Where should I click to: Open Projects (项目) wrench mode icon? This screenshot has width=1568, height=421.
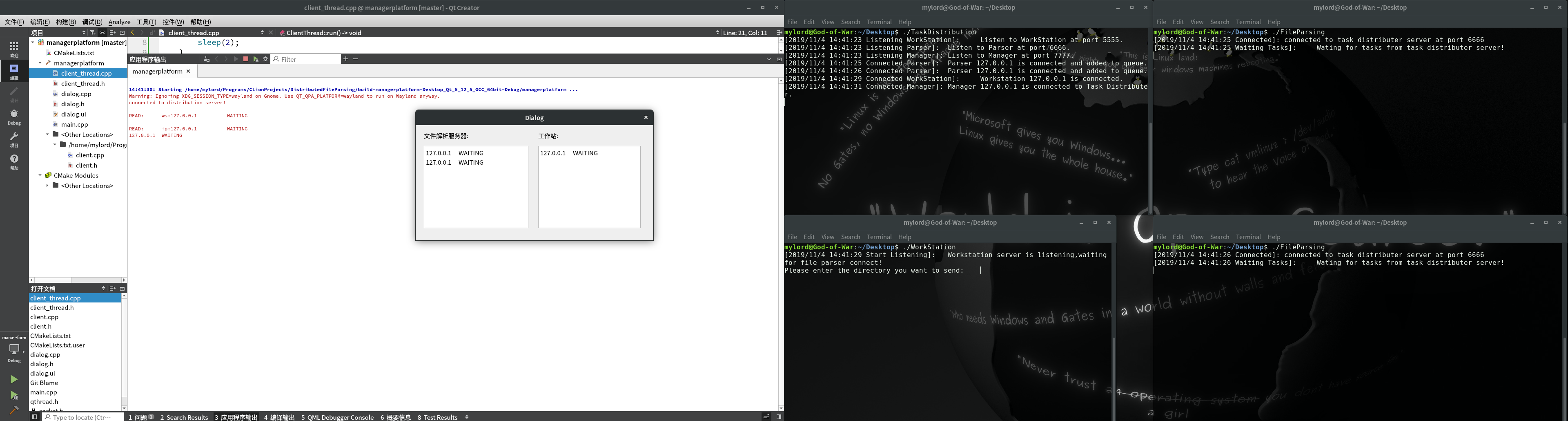coord(14,139)
